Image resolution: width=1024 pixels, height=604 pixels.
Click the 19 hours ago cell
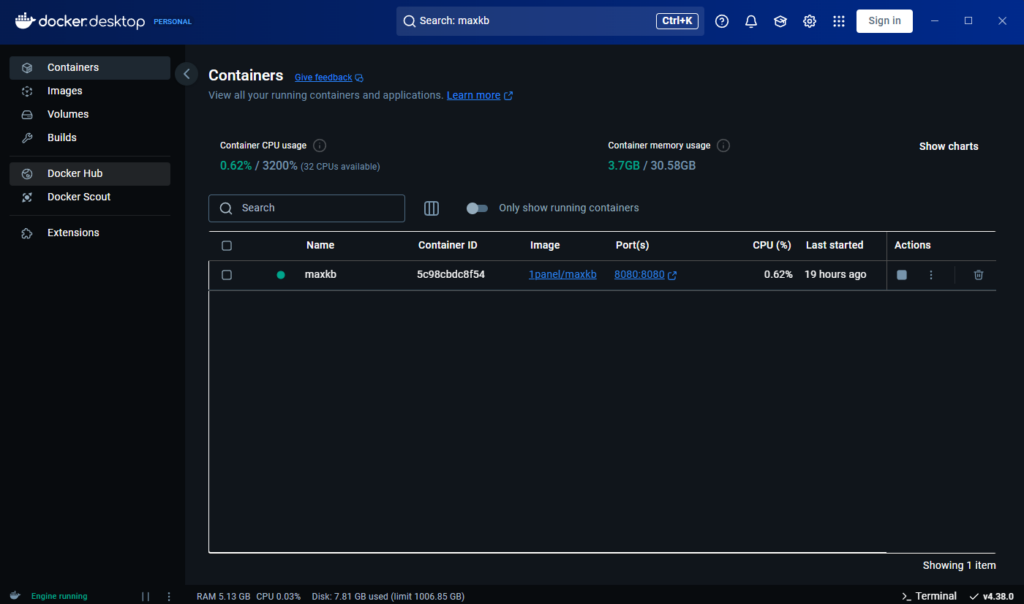coord(835,274)
